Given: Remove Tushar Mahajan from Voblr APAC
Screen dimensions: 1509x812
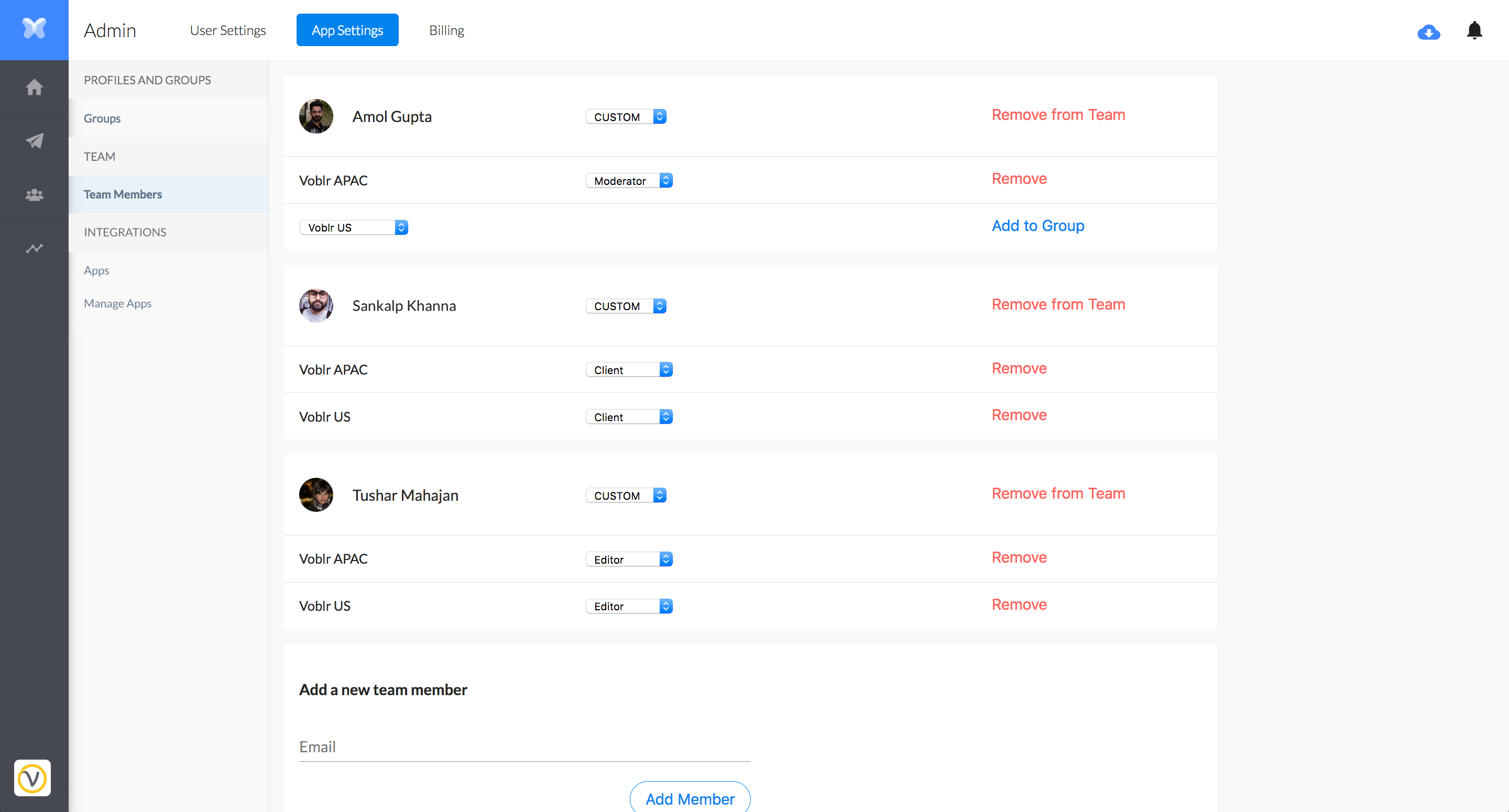Looking at the screenshot, I should pyautogui.click(x=1019, y=557).
